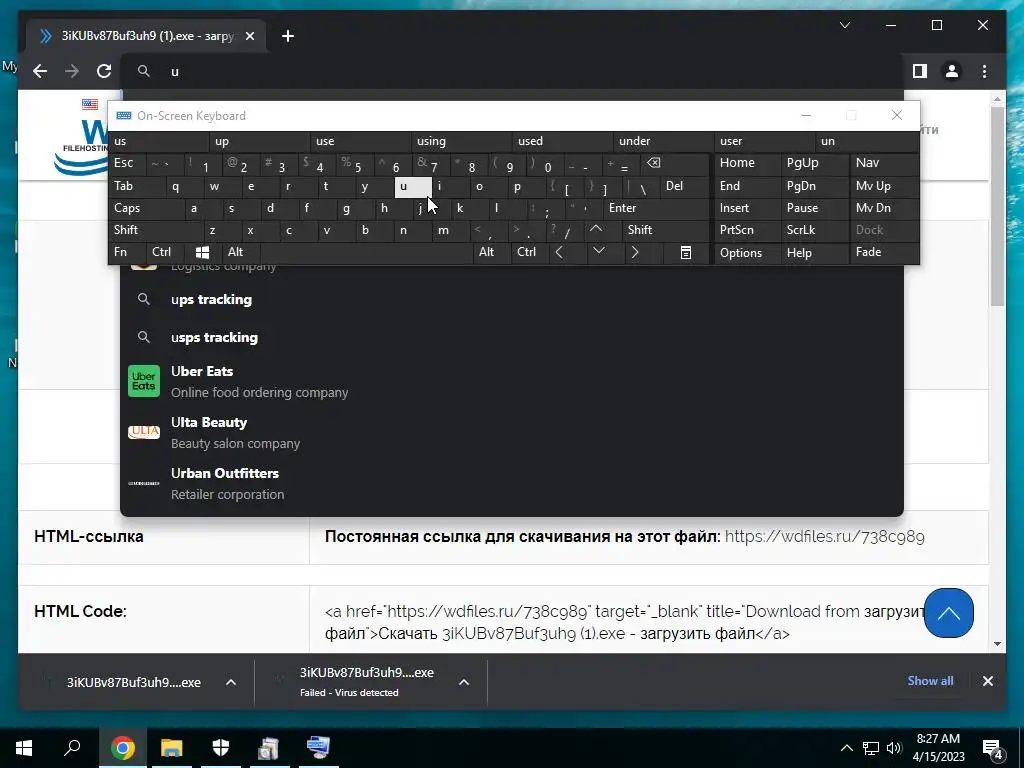
Task: Click 'Show all' downloads link
Action: (930, 680)
